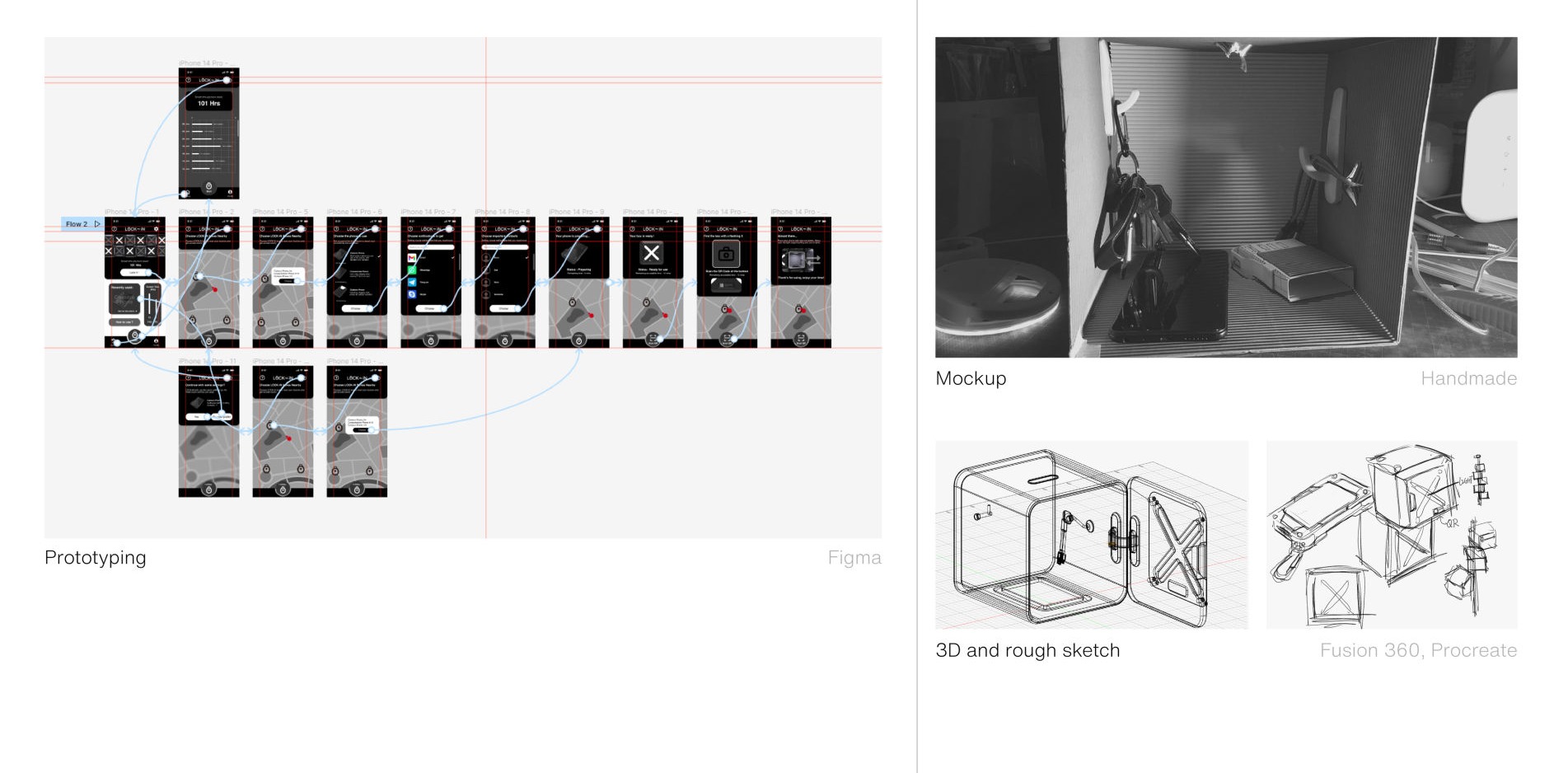Click the Lock it pill button on the home frame
The height and width of the screenshot is (773, 1568).
coord(133,273)
